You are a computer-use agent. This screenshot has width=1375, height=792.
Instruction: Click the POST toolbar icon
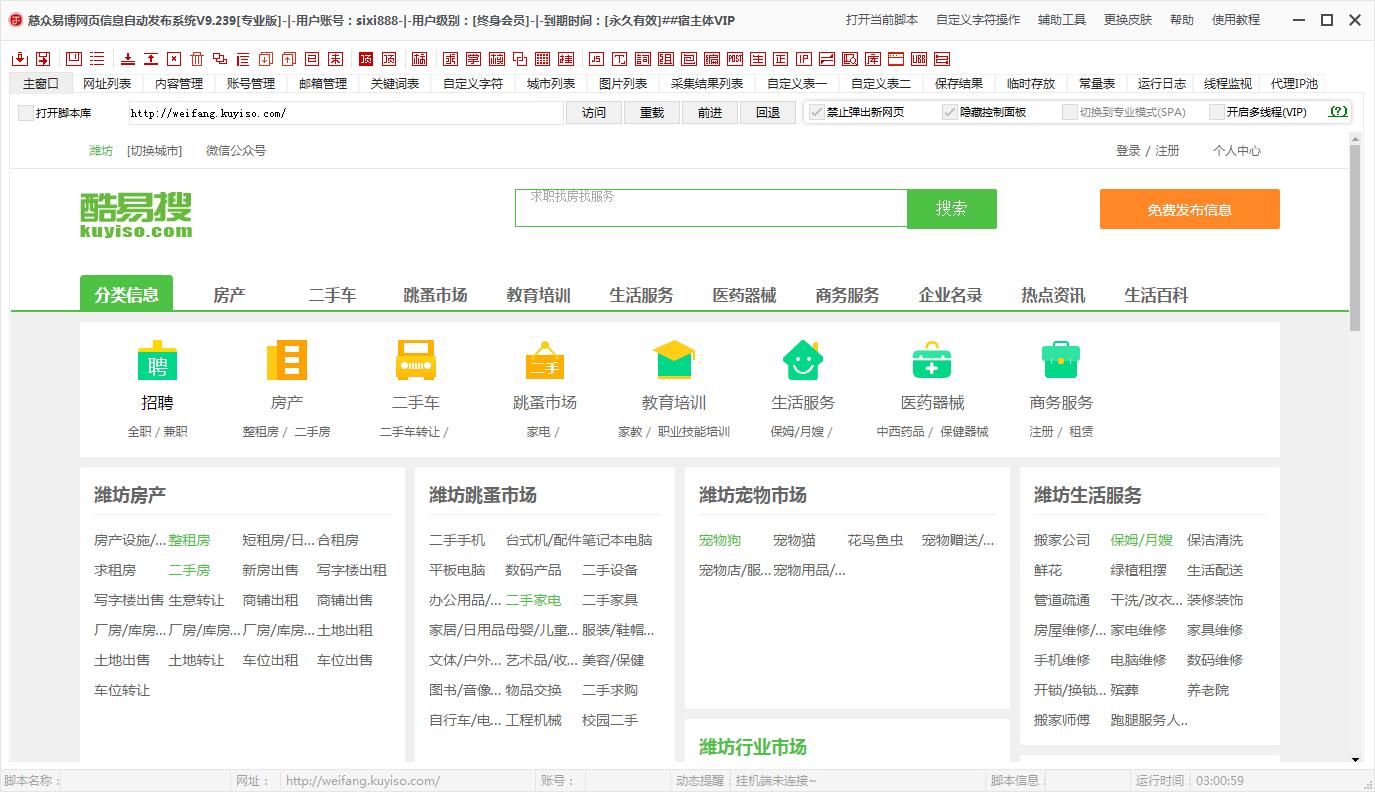click(x=735, y=59)
